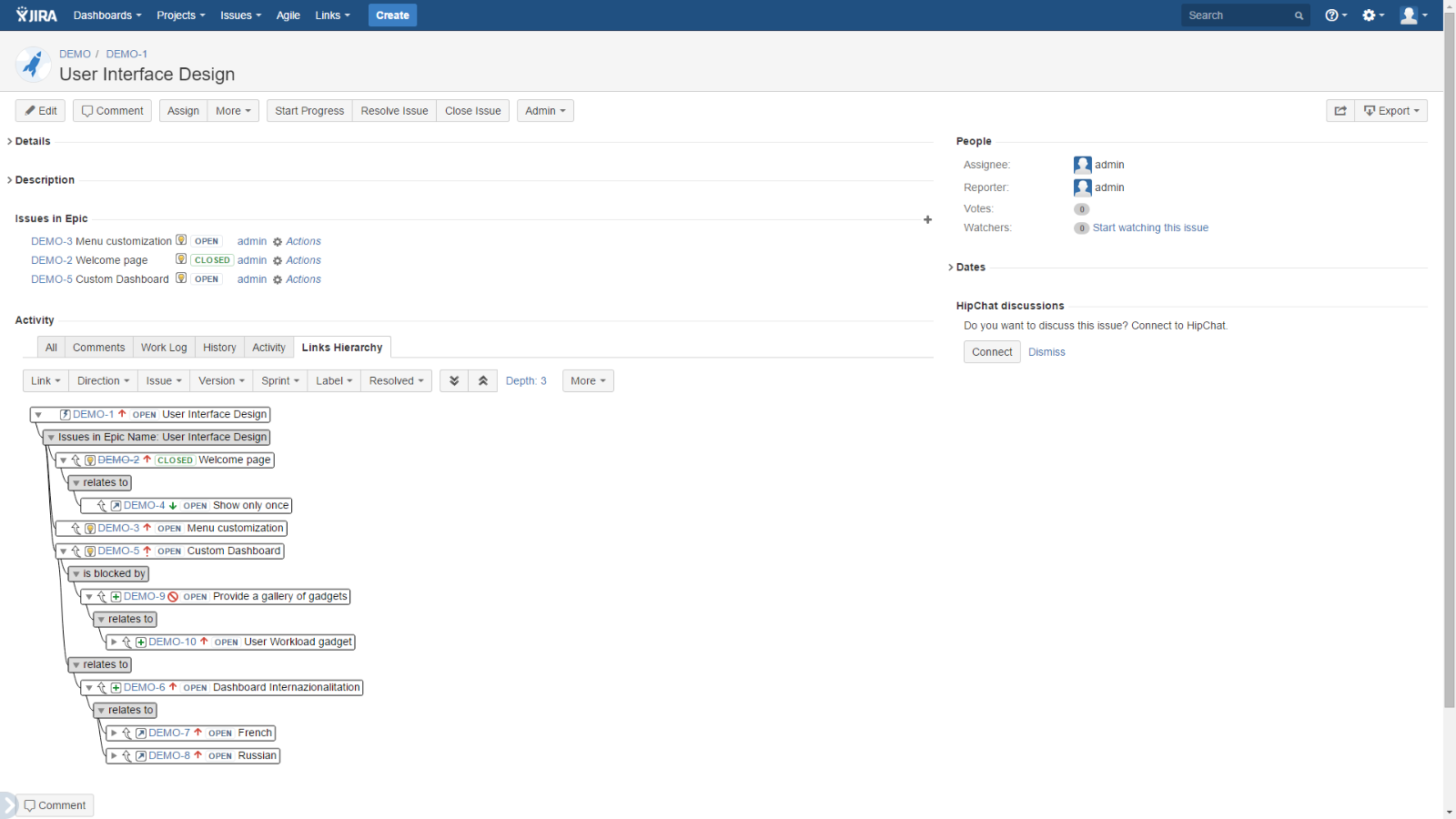
Task: Click the sub-task type icon on DEMO-7
Action: click(141, 733)
